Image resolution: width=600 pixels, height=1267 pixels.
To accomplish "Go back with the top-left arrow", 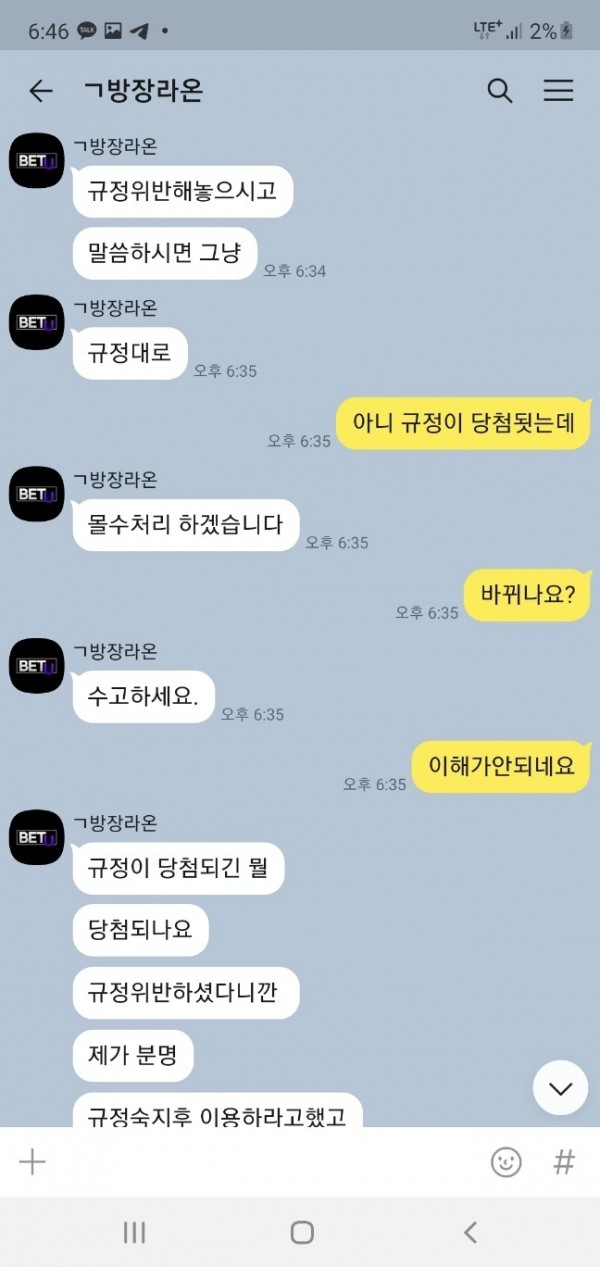I will 40,91.
